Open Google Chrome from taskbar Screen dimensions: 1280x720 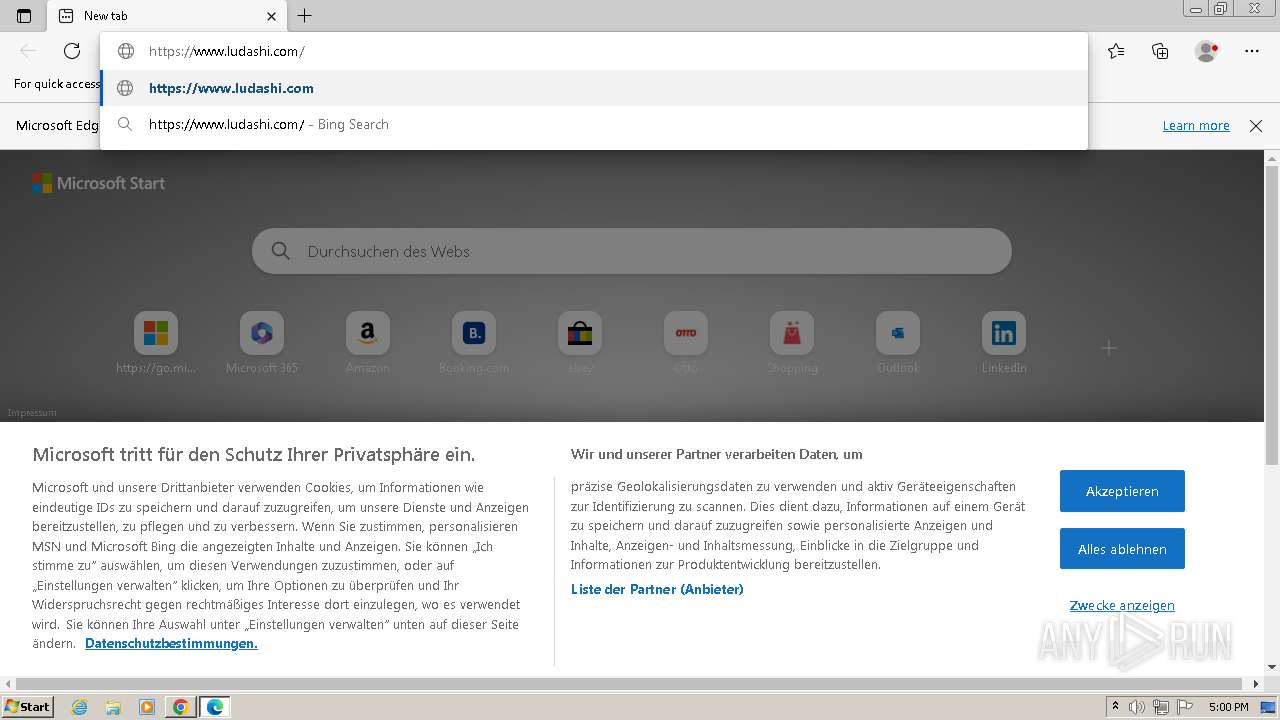(181, 707)
